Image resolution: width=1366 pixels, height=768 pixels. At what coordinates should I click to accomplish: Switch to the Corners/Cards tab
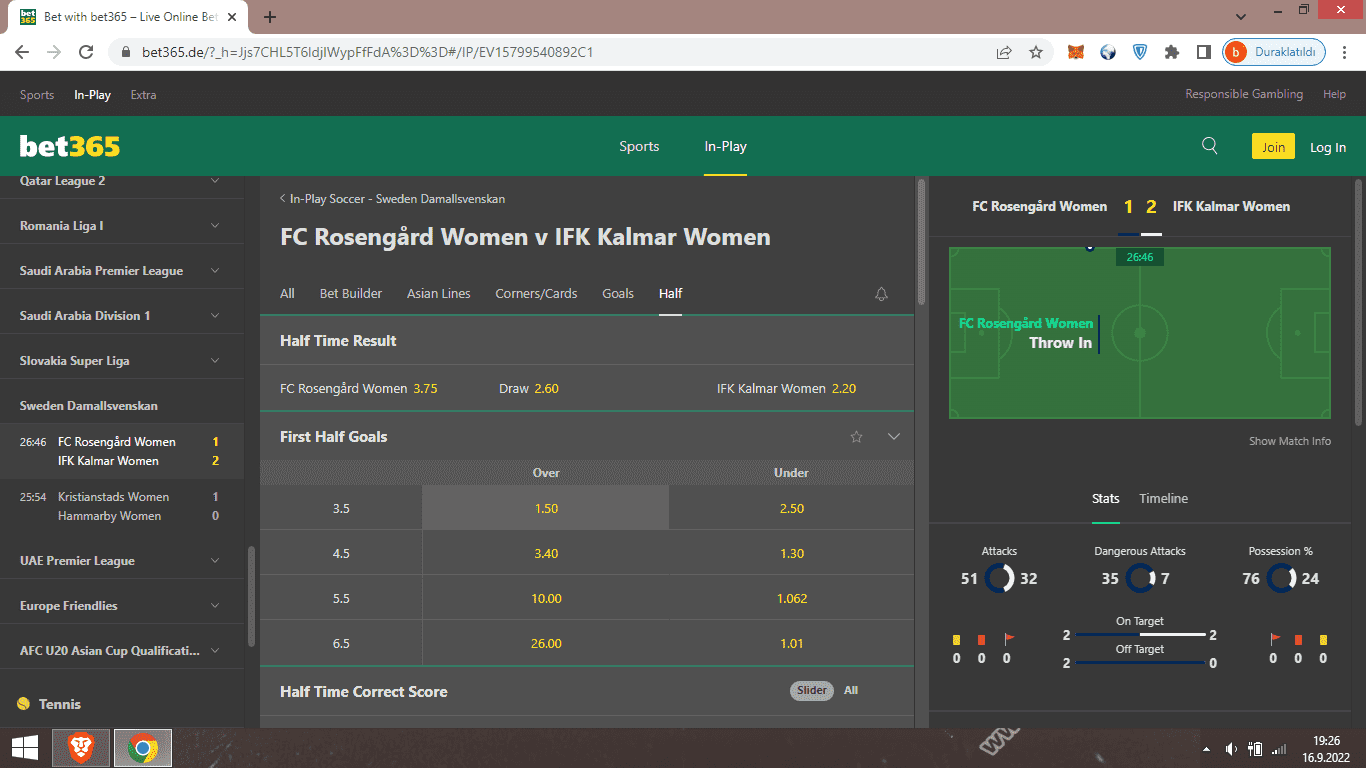pyautogui.click(x=536, y=293)
